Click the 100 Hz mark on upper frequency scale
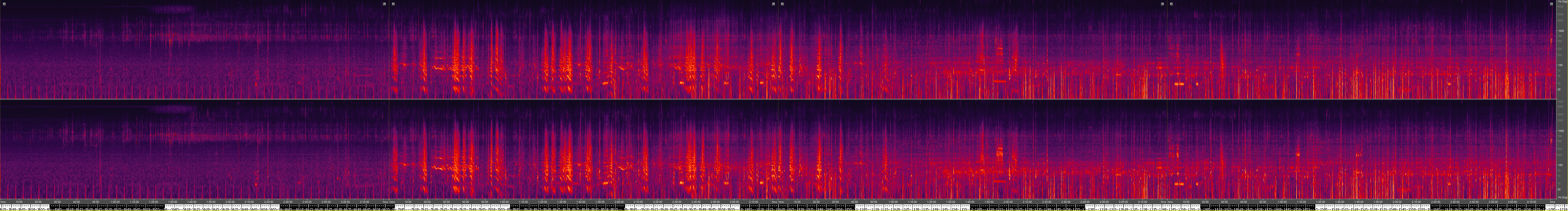The image size is (1568, 211). pyautogui.click(x=1561, y=65)
